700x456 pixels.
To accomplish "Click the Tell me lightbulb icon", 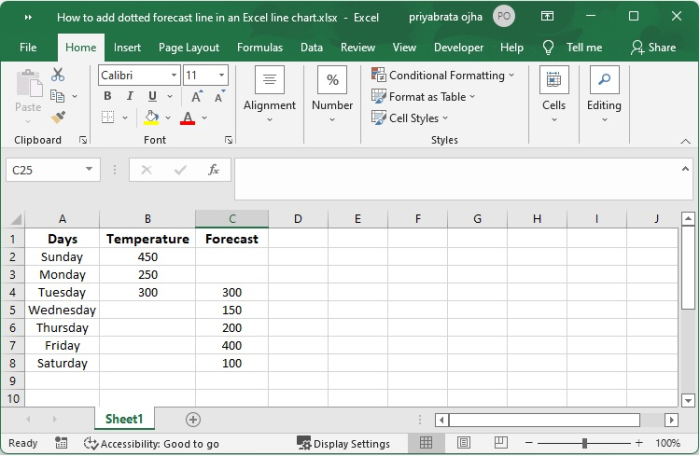I will (x=548, y=47).
